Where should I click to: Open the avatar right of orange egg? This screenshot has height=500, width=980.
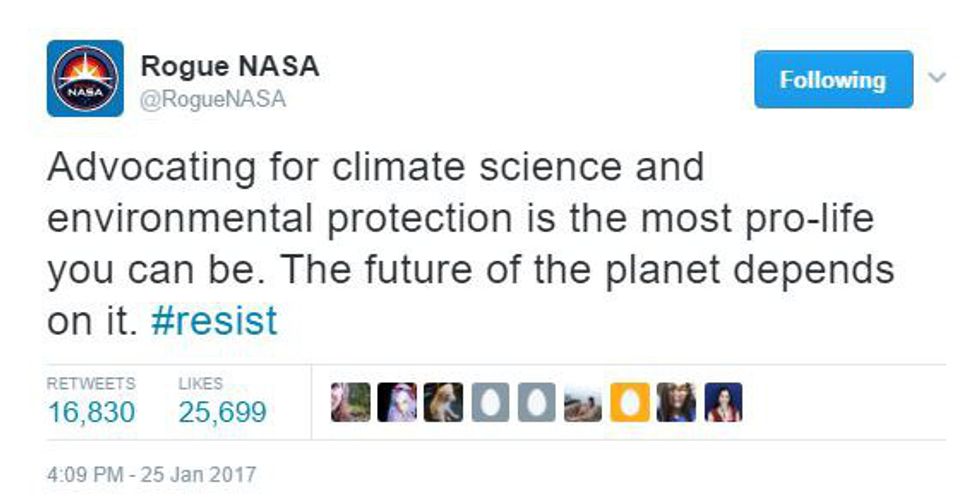point(675,402)
